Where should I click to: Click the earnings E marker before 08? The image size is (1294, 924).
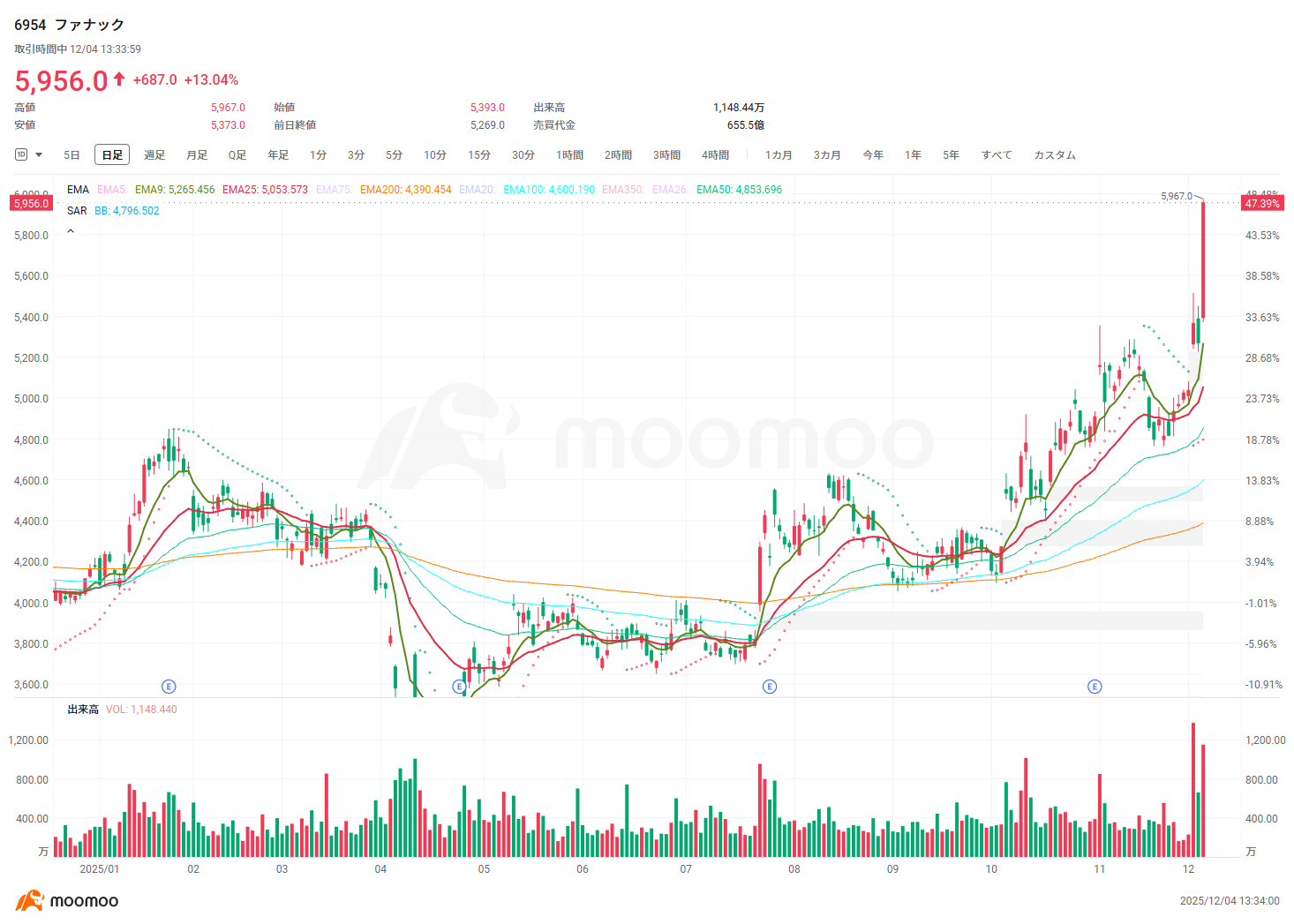770,687
